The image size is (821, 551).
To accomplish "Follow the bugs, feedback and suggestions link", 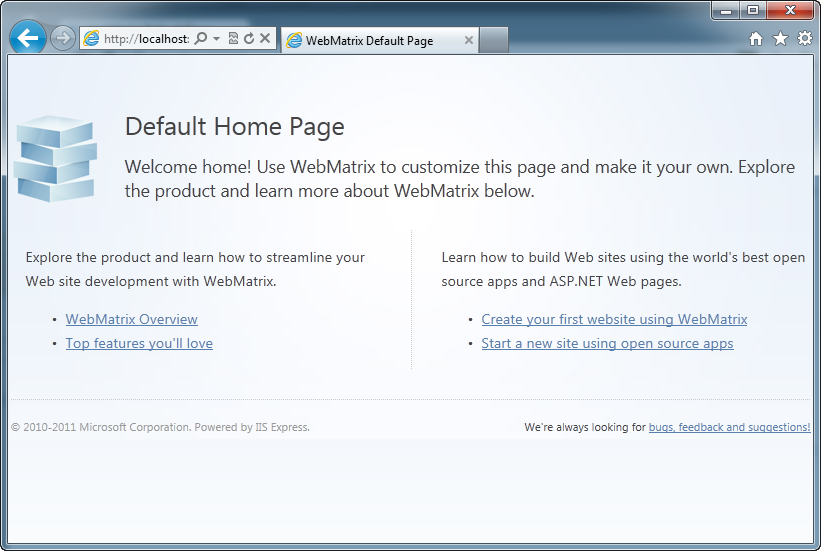I will tap(729, 427).
